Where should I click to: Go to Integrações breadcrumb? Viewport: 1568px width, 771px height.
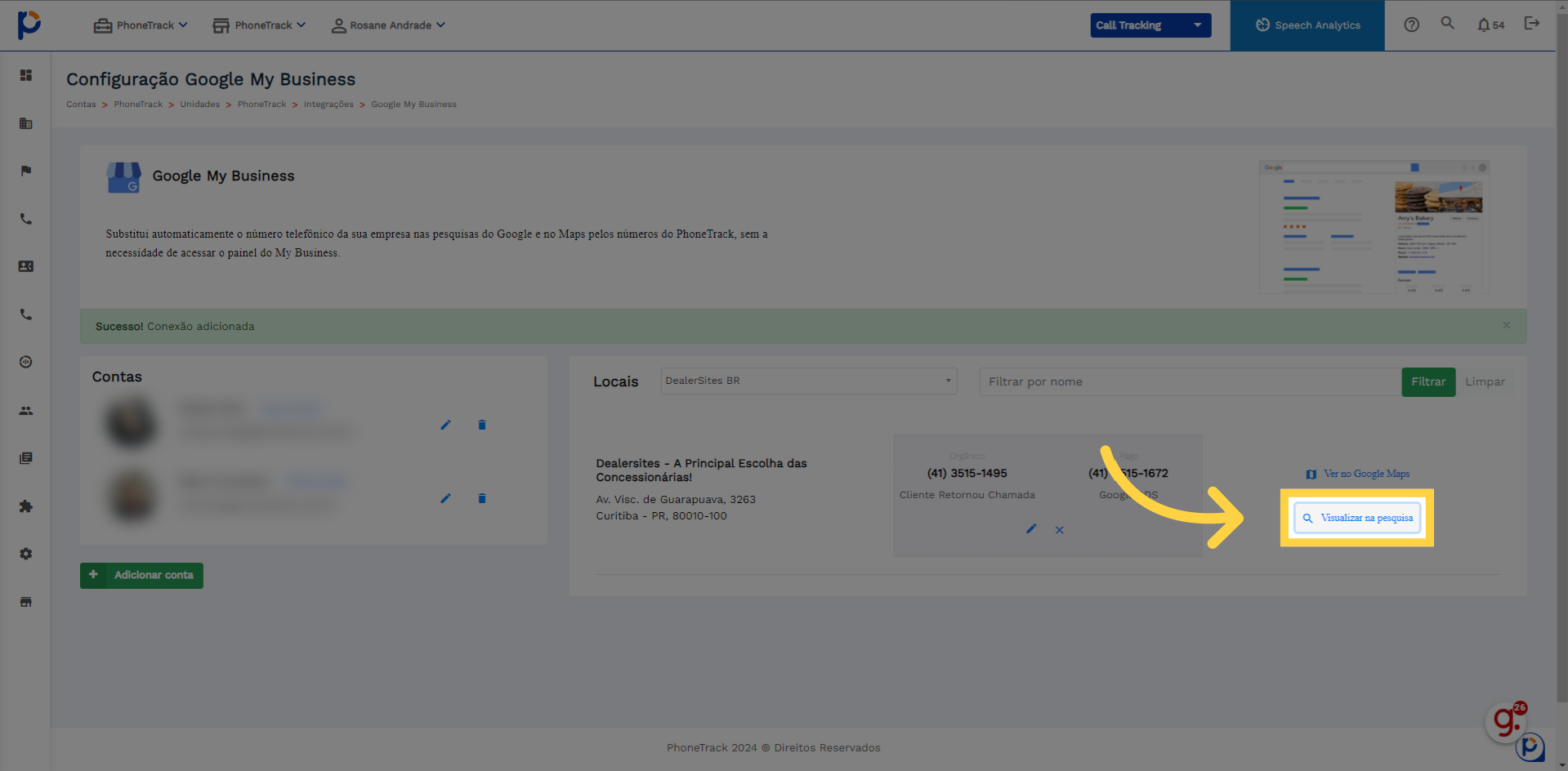click(328, 105)
